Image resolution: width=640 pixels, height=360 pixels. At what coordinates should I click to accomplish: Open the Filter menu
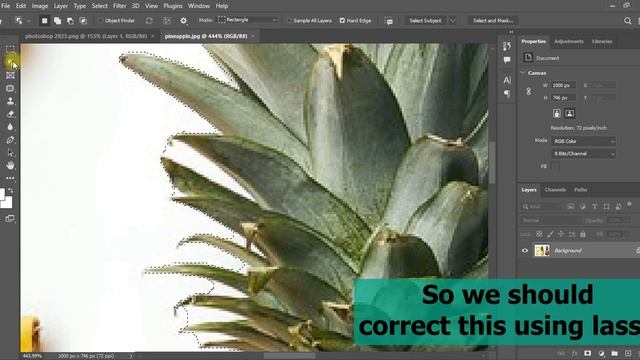[119, 6]
